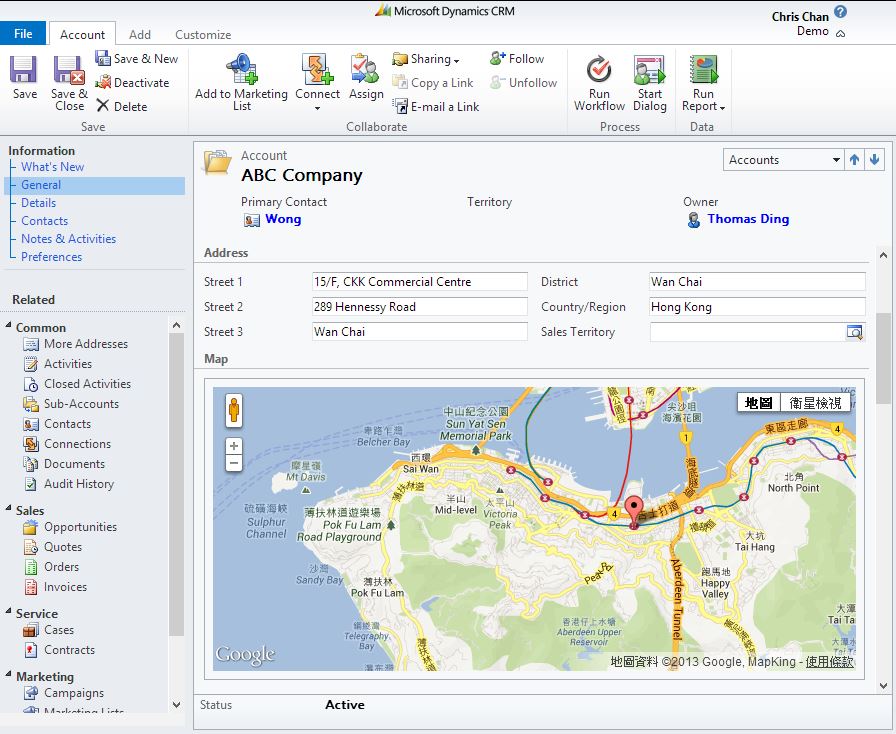Open Cases under Service
Viewport: 896px width, 734px height.
point(49,629)
